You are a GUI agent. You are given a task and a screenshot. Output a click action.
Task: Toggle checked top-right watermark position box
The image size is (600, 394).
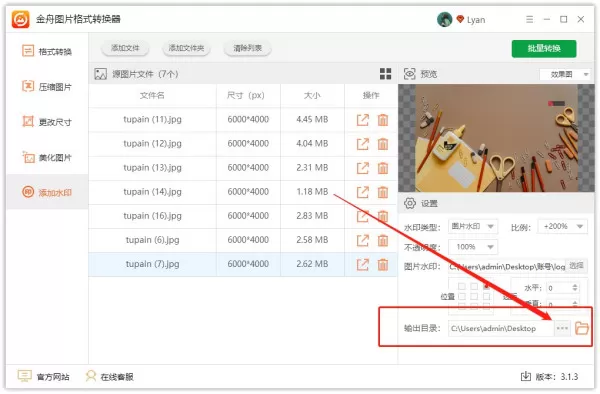tap(486, 286)
